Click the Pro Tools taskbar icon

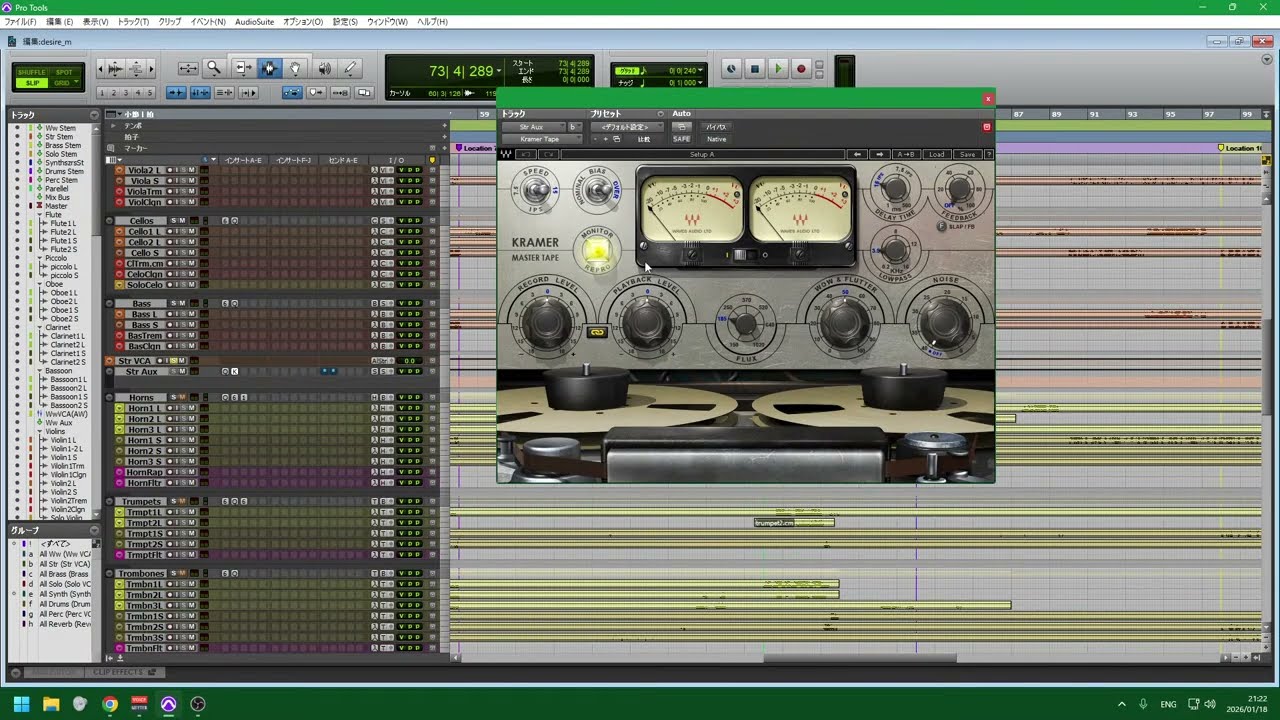pos(168,704)
